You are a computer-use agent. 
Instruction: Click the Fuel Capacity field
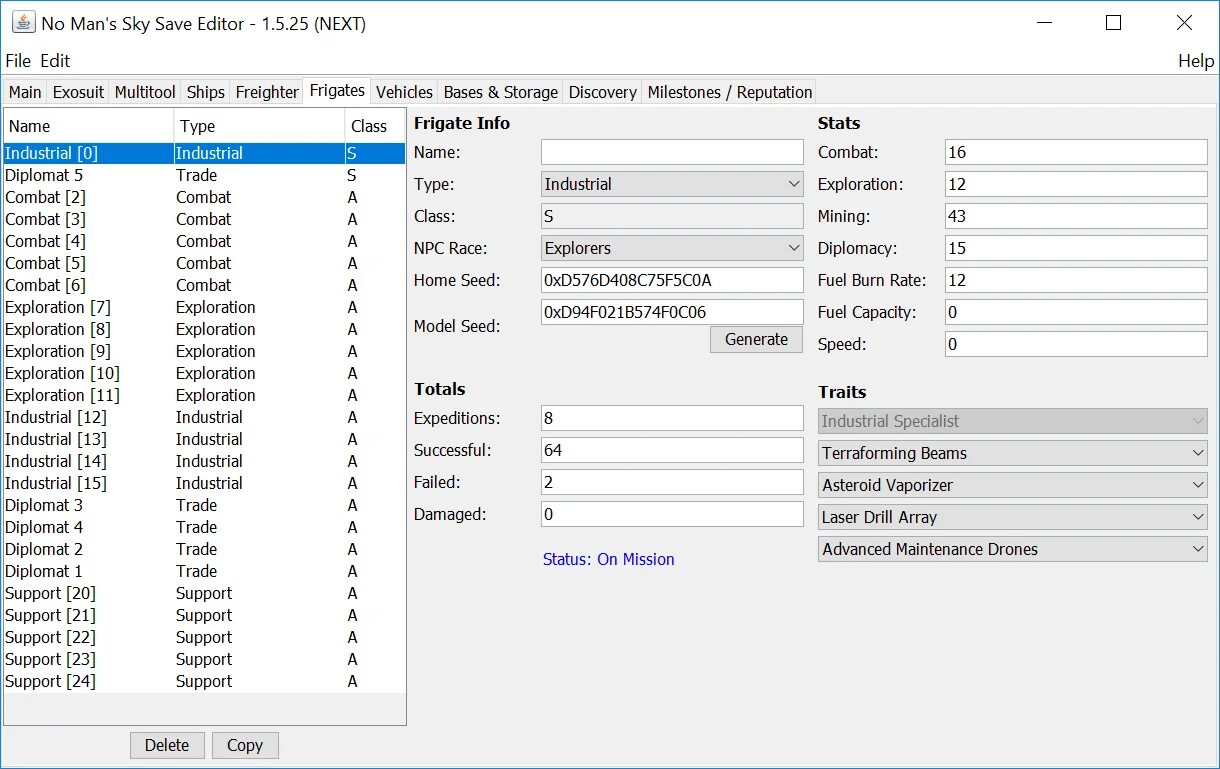point(1076,312)
